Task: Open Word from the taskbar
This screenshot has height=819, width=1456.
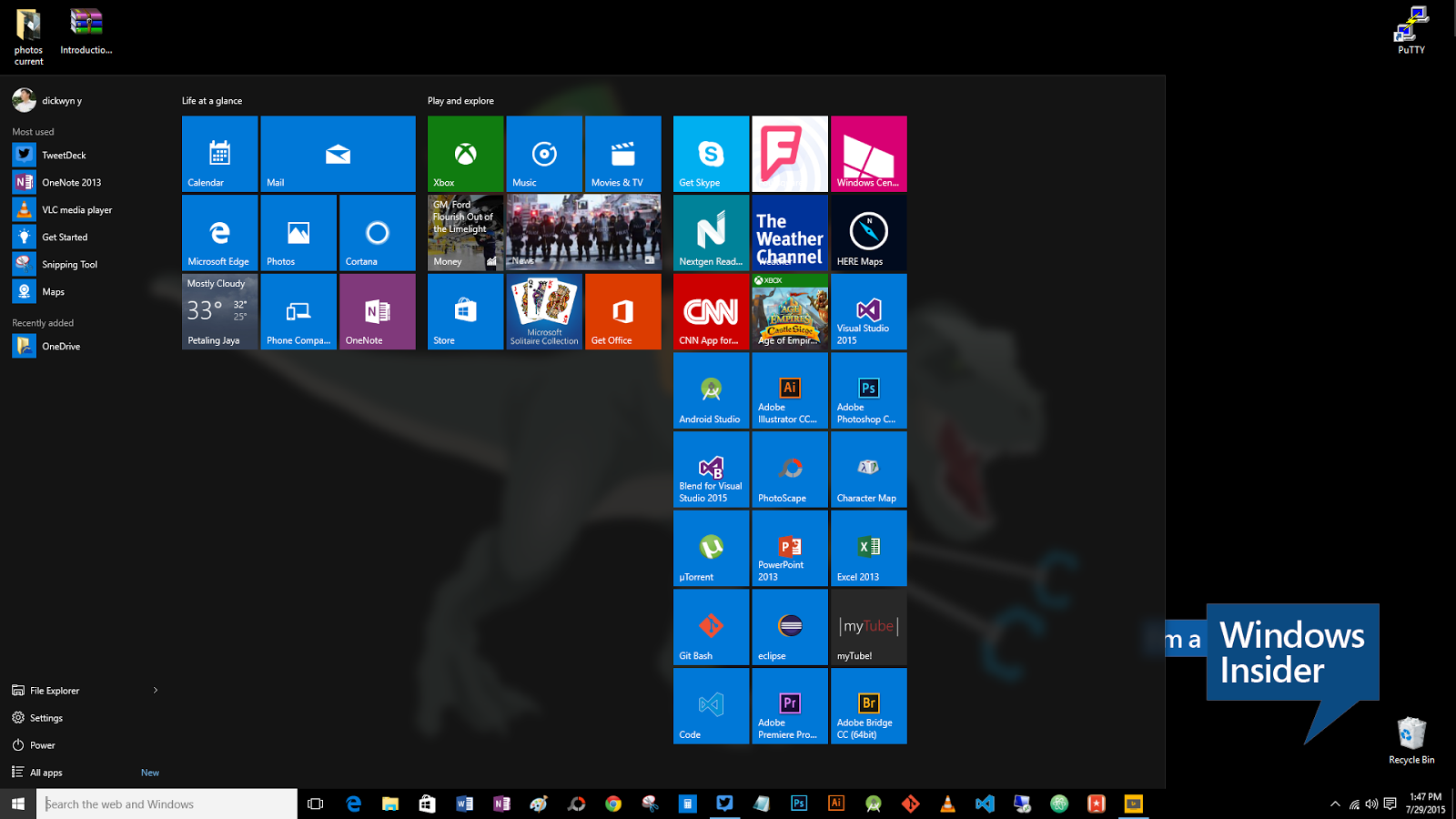Action: pyautogui.click(x=464, y=804)
